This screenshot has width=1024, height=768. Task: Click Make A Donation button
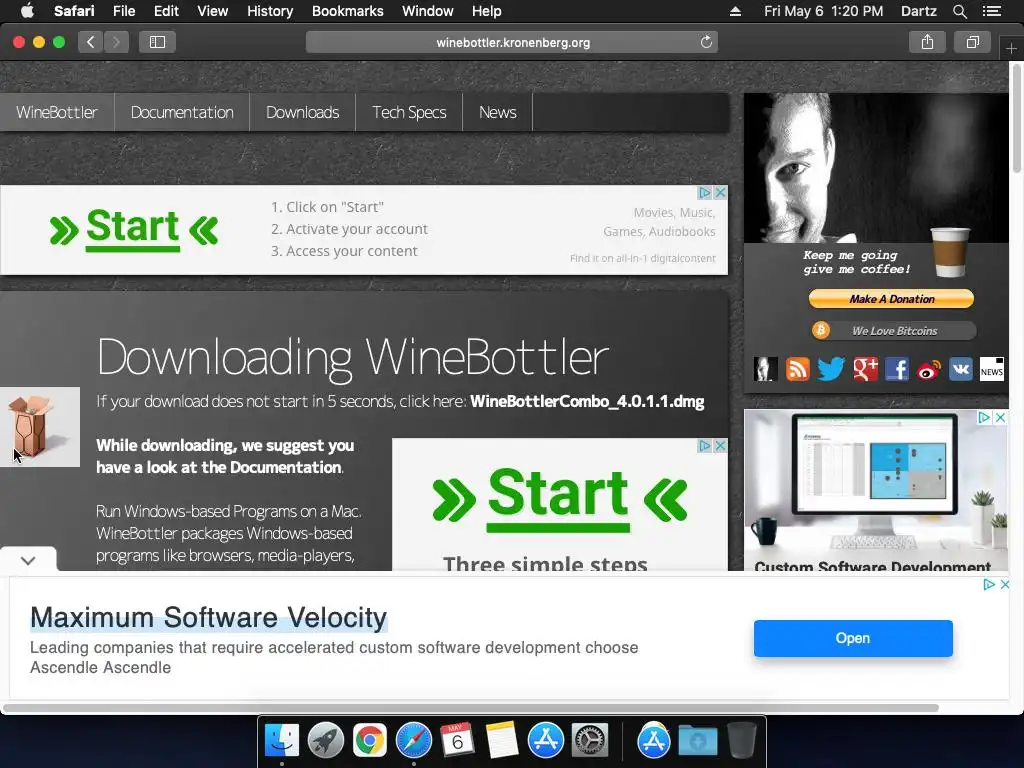click(x=891, y=299)
